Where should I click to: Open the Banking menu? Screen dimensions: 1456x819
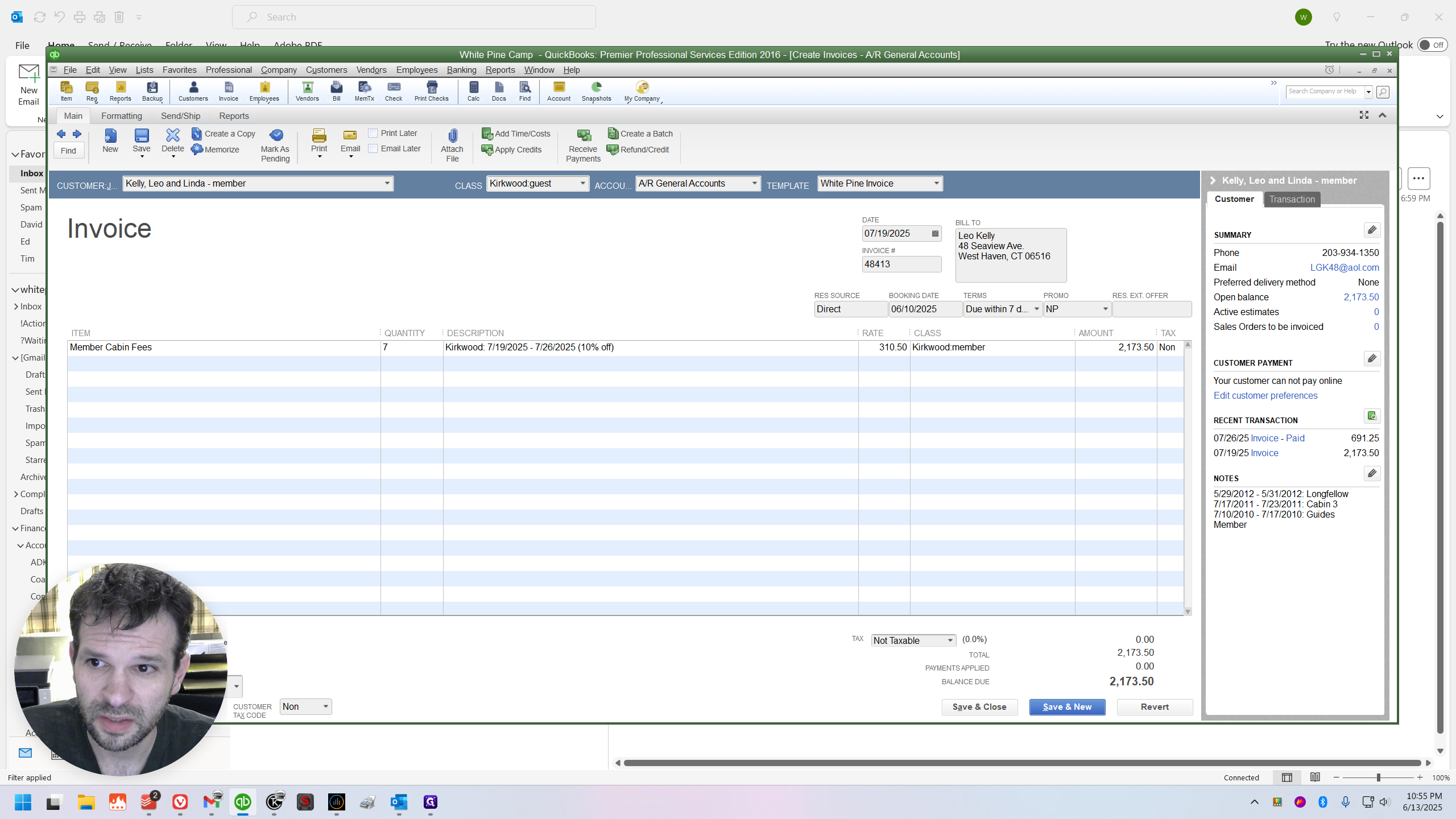click(x=461, y=70)
